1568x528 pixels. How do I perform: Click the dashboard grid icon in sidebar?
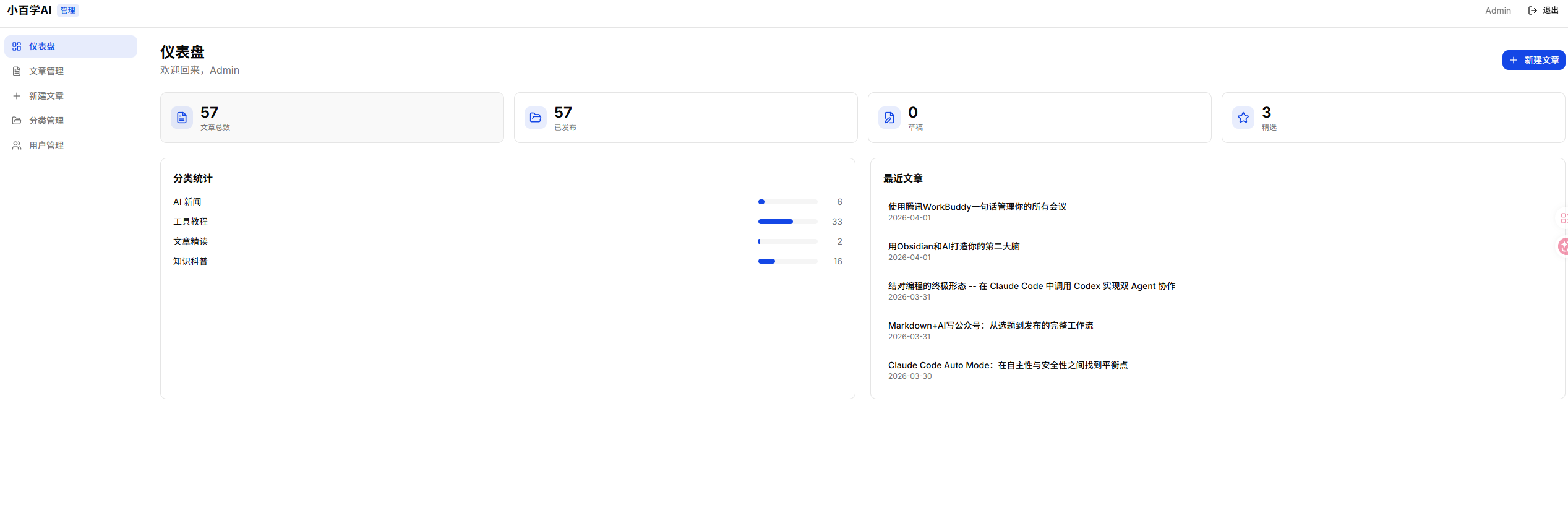(x=17, y=46)
